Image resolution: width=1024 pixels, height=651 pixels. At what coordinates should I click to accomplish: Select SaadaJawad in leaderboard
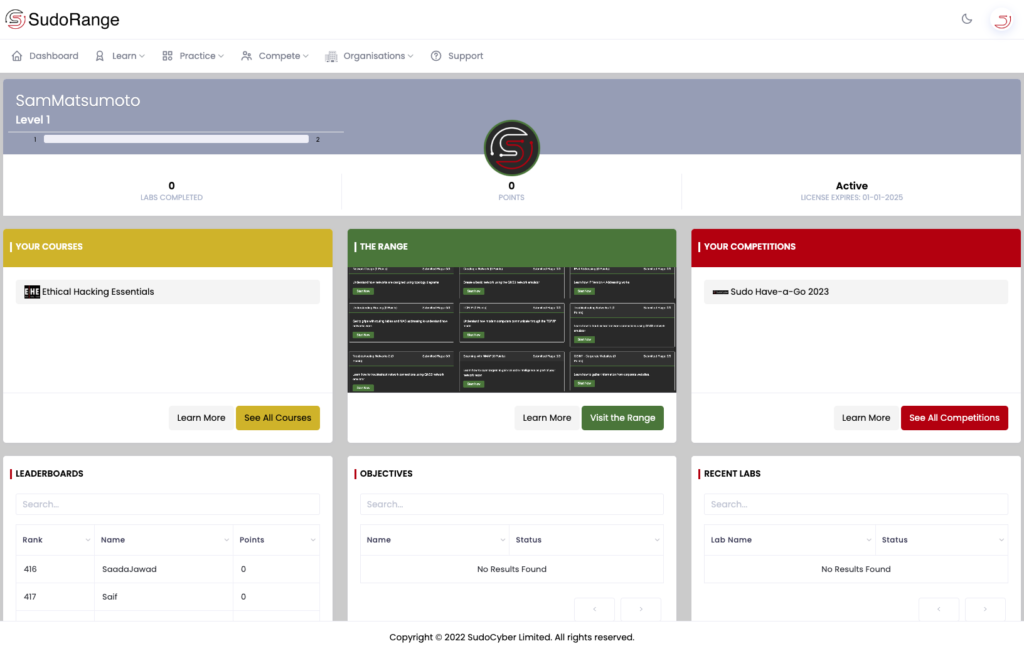(129, 569)
